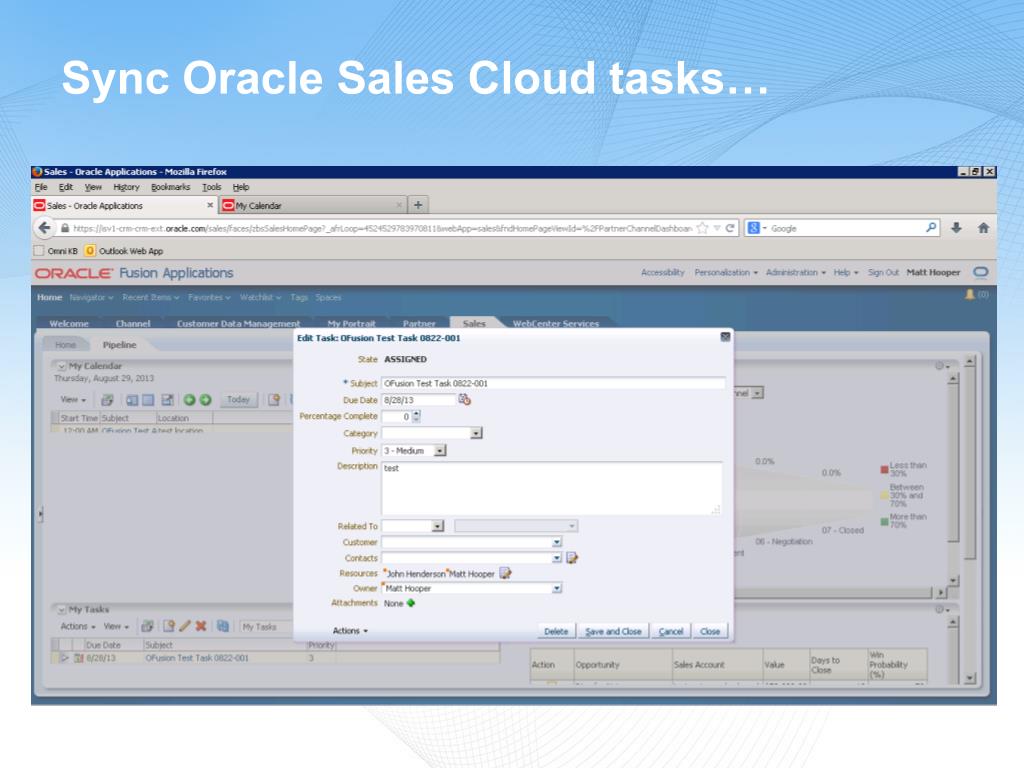Open the Bookmarks menu in Firefox
Screen dimensions: 1024x768
[x=170, y=187]
